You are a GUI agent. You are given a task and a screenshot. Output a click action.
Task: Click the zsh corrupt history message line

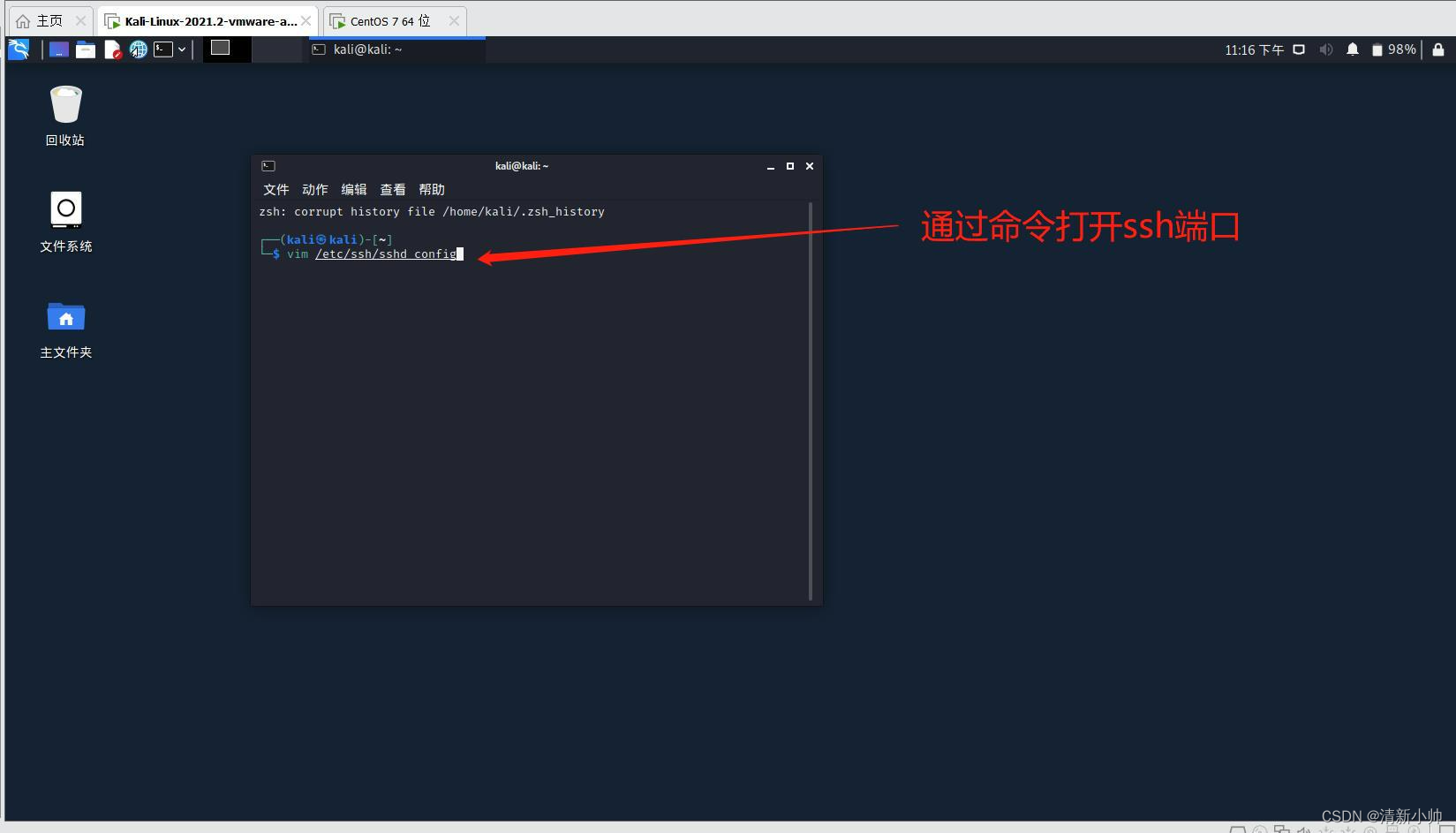click(x=432, y=212)
